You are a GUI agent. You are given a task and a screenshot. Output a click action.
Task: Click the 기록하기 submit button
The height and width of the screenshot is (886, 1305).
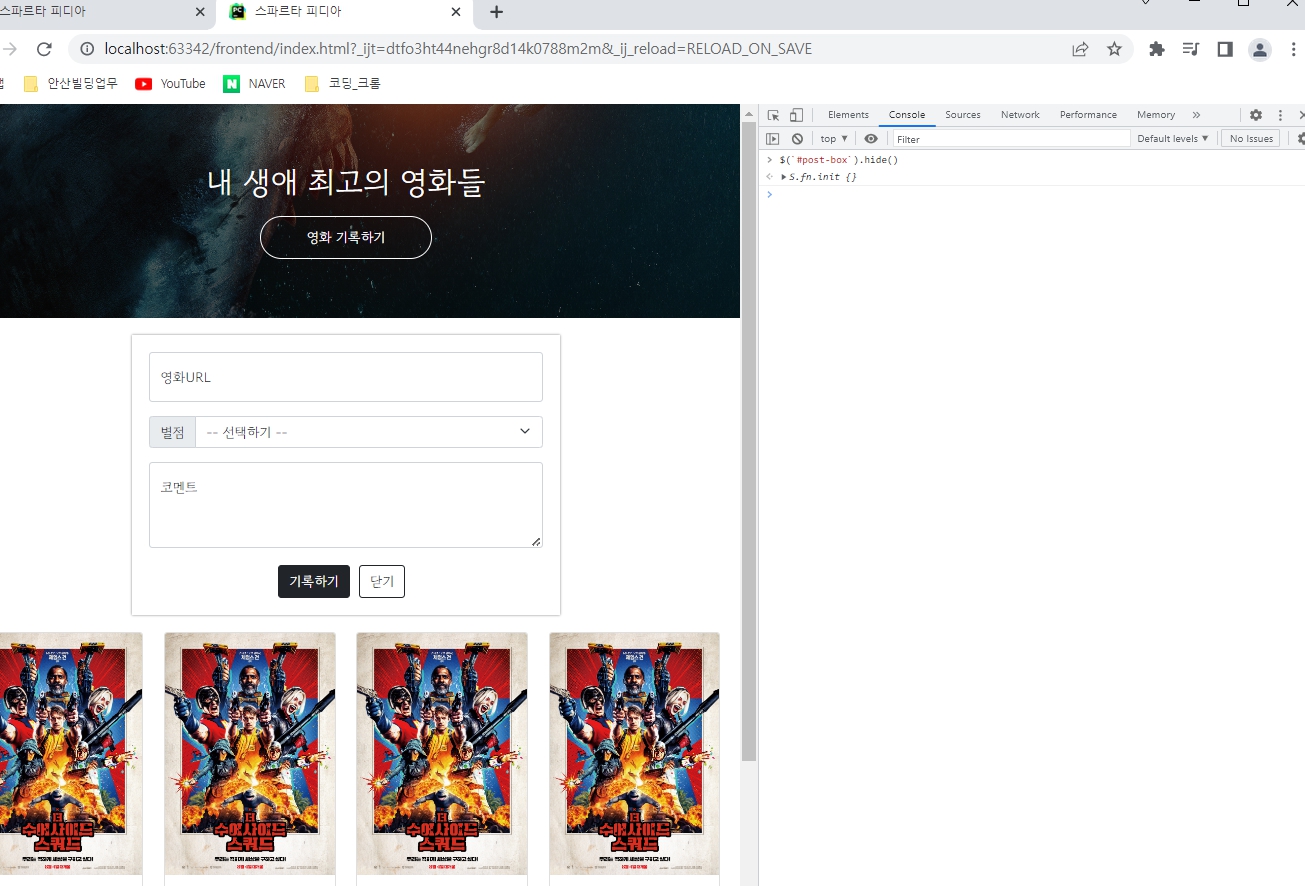[x=314, y=581]
